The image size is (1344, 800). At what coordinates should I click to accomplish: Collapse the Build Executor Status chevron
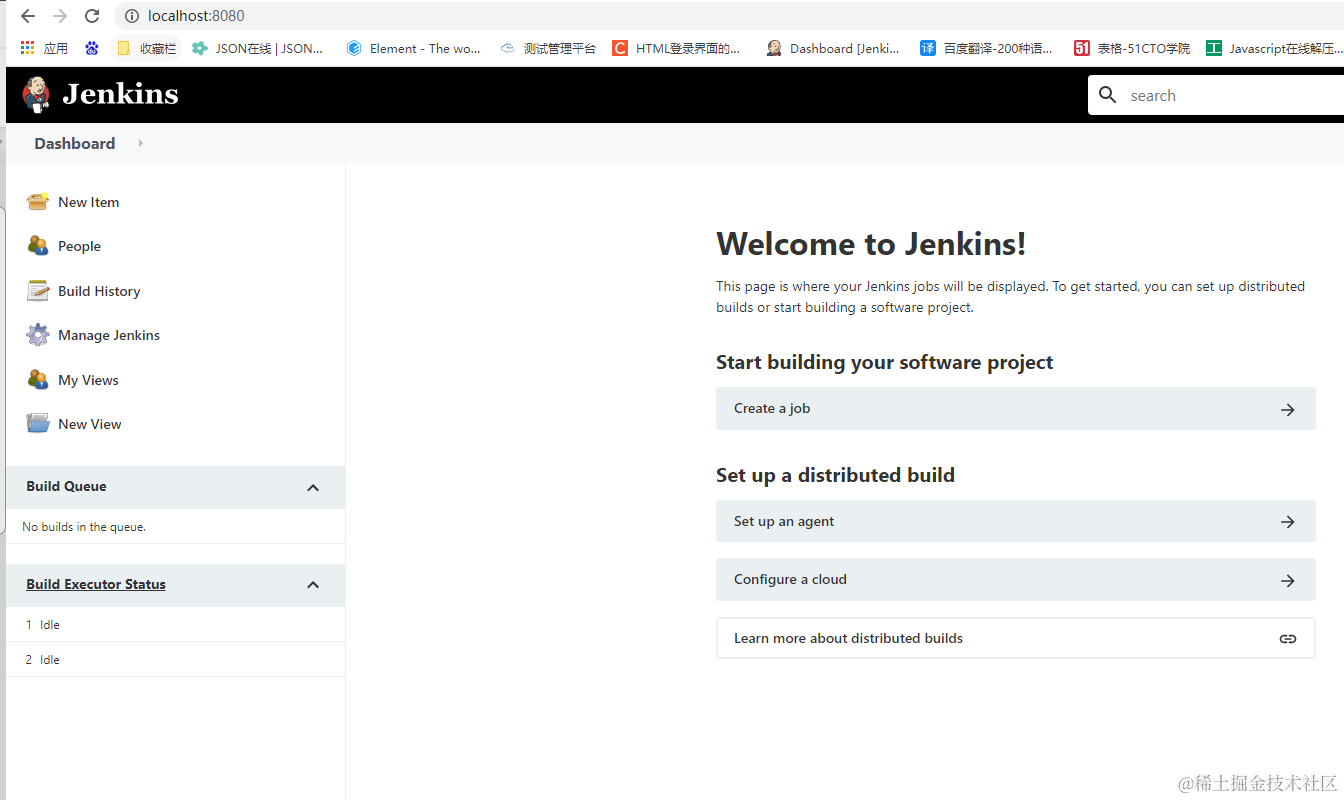pyautogui.click(x=313, y=585)
